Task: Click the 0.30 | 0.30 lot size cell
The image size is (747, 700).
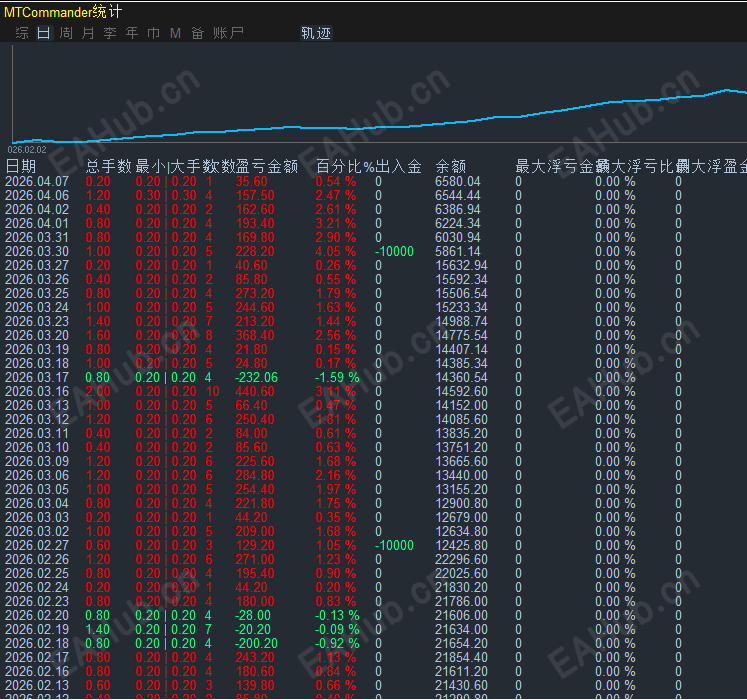Action: pyautogui.click(x=166, y=195)
